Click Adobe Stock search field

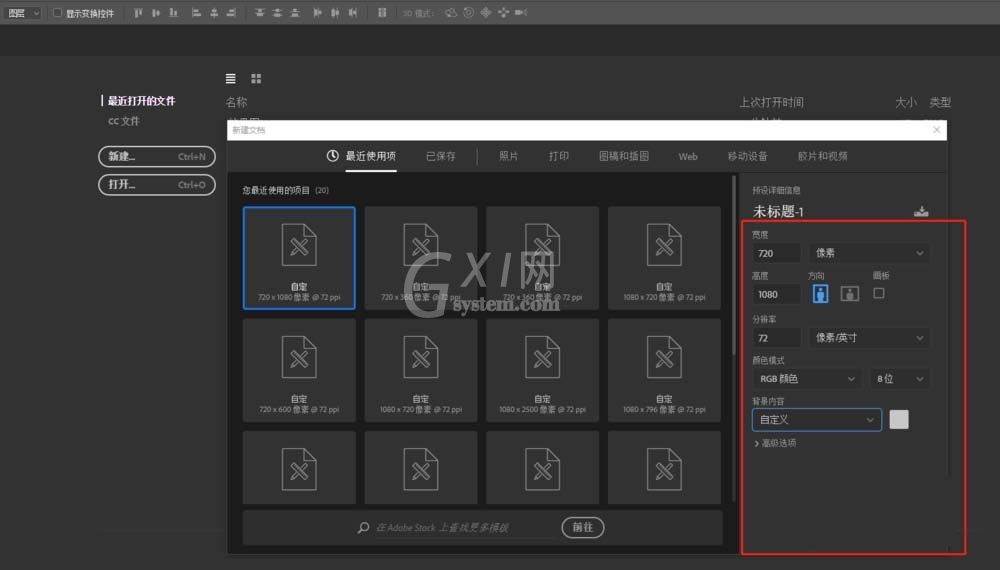coord(466,528)
